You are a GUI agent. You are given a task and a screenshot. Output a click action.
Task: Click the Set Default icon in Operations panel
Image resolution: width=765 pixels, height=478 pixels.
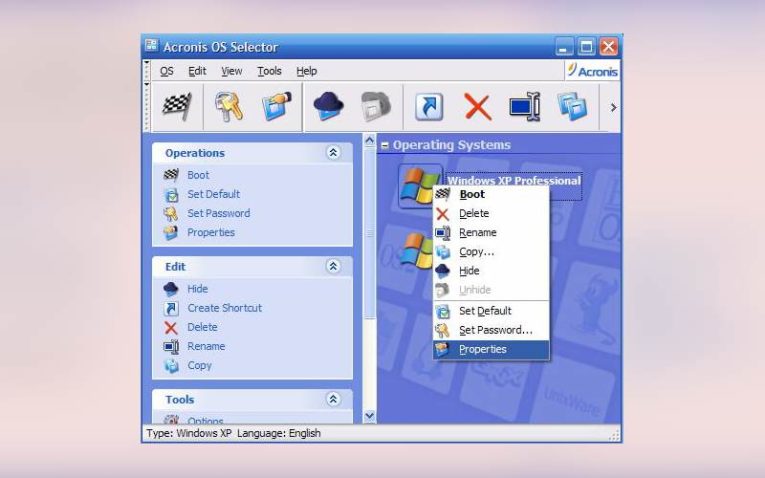coord(171,195)
